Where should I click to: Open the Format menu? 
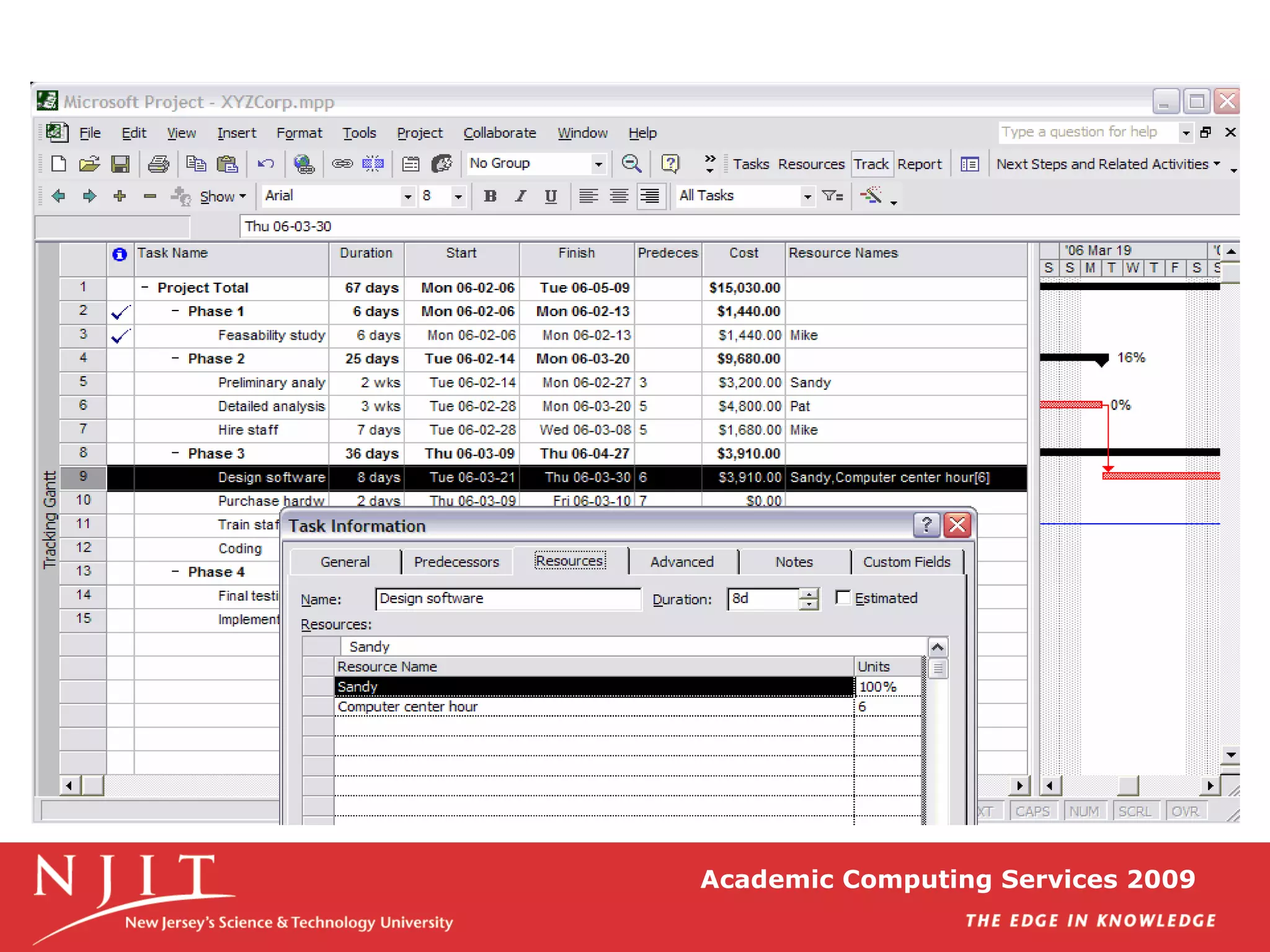(299, 133)
